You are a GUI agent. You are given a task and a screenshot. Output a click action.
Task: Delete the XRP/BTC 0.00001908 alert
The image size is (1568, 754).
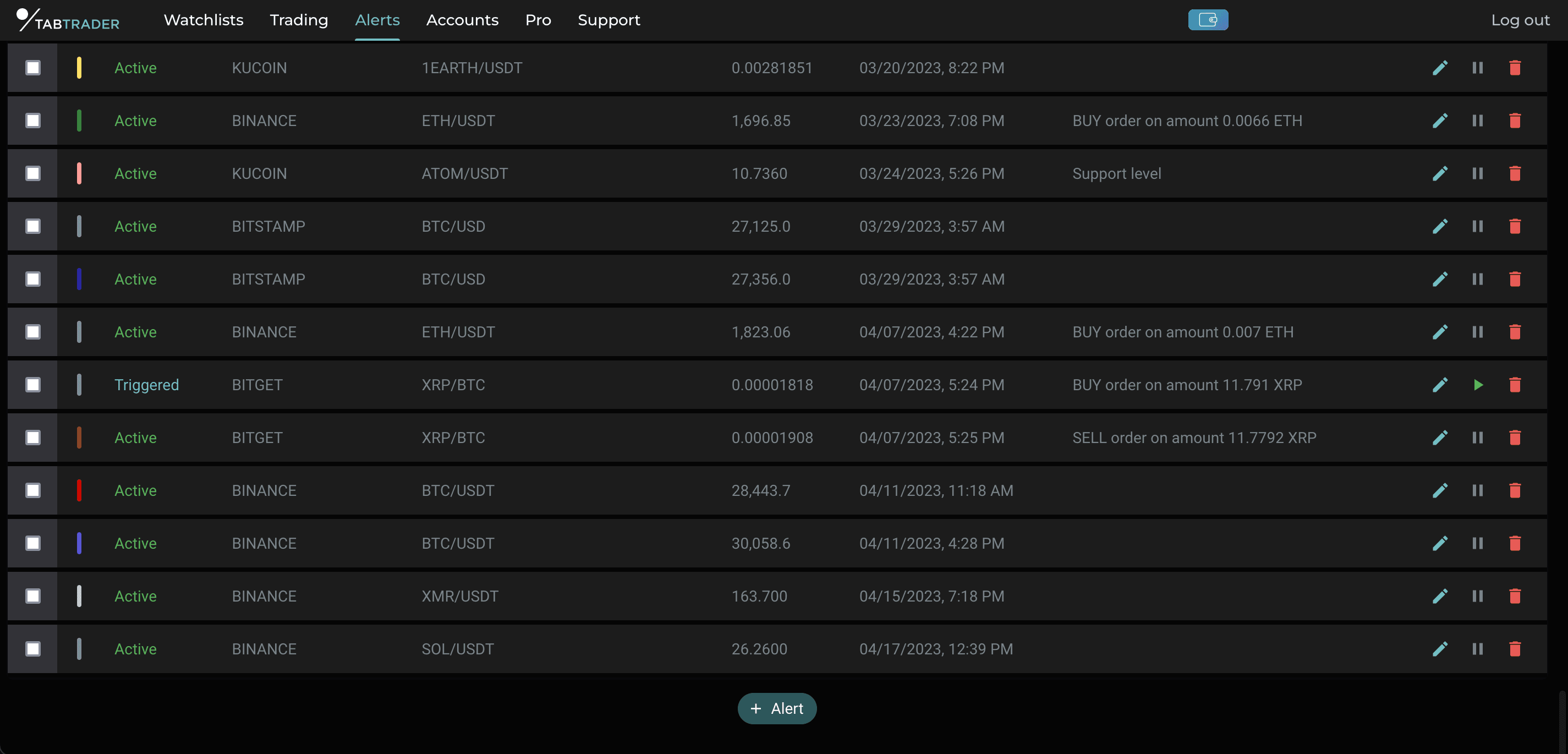point(1515,438)
